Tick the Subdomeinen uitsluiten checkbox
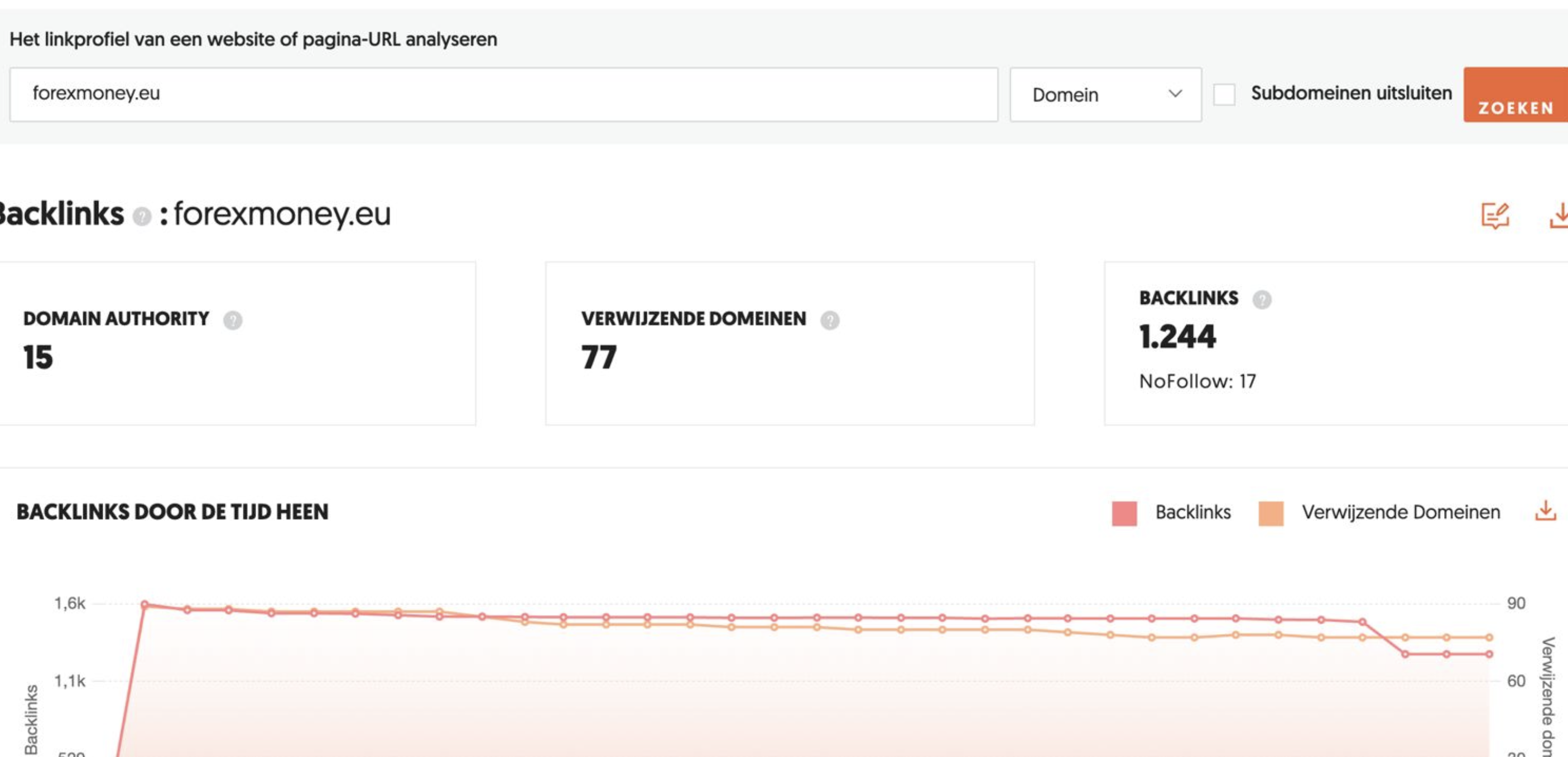 click(x=1224, y=94)
